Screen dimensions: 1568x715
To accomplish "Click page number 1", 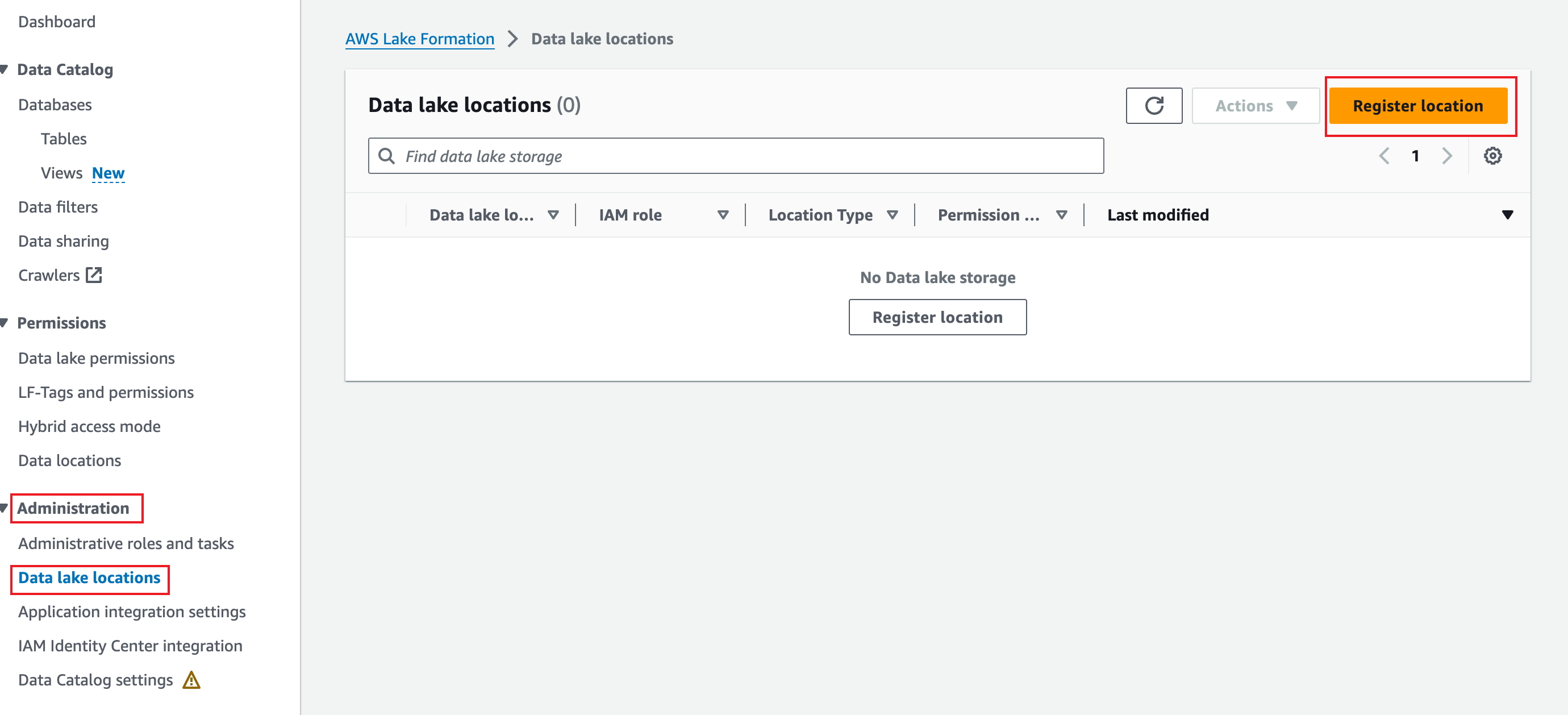I will 1415,156.
